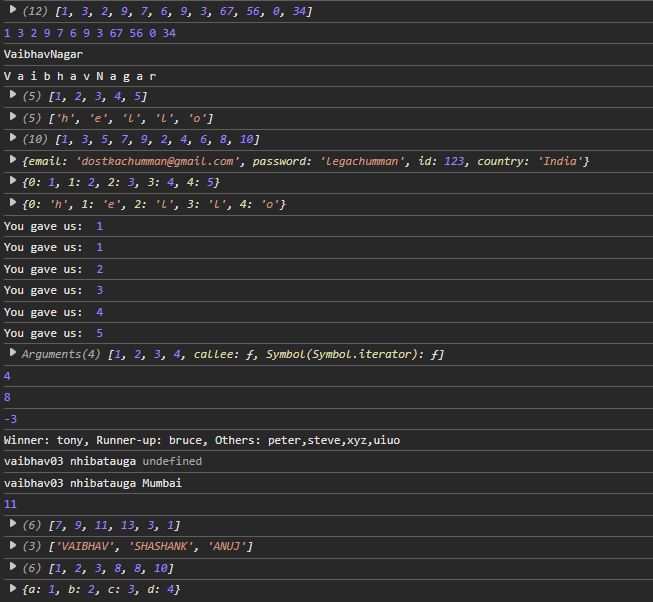Click the 'You gave us: 4' line
653x602 pixels.
[x=53, y=312]
